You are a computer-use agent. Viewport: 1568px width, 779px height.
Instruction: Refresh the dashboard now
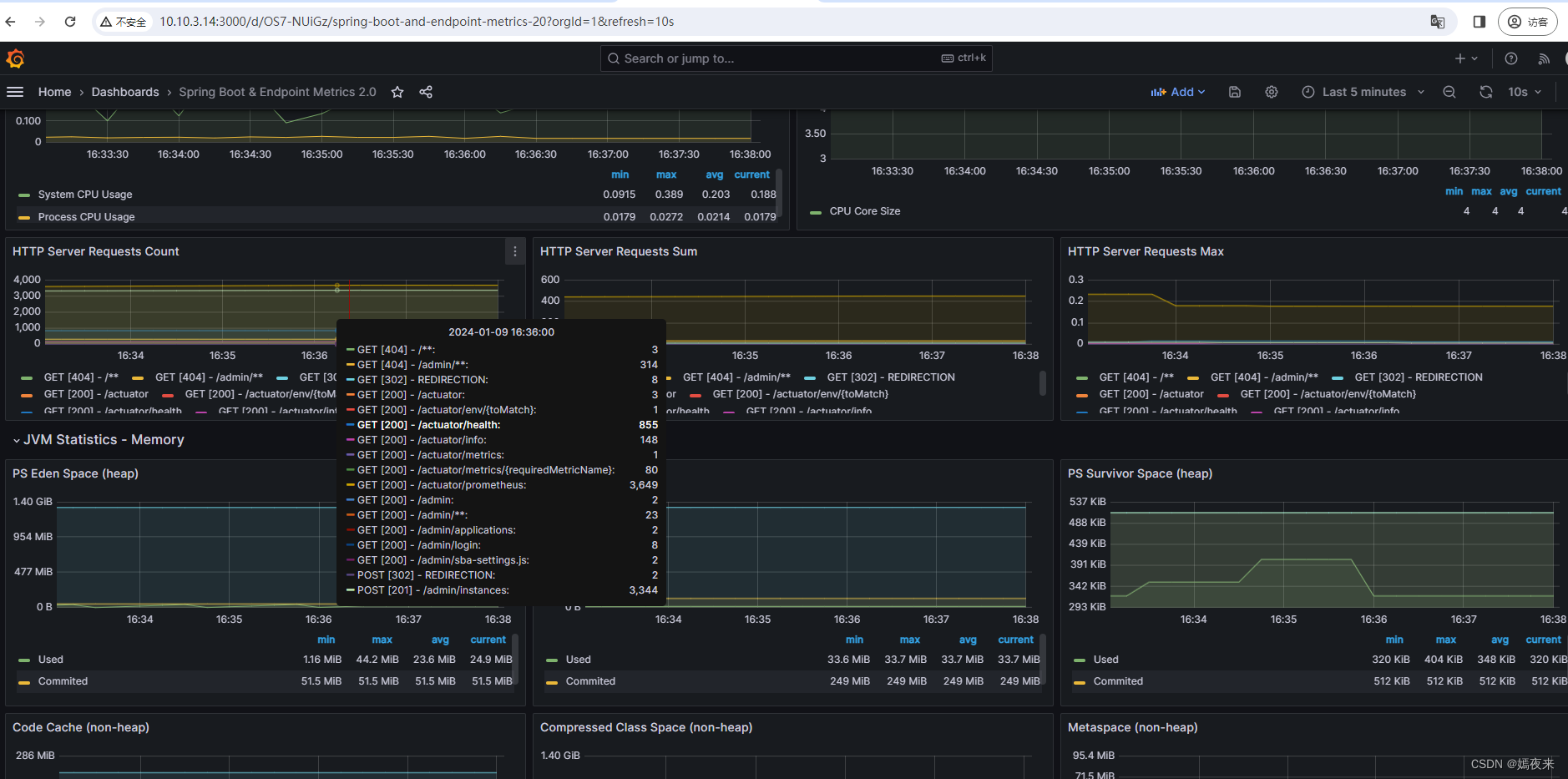[1486, 92]
